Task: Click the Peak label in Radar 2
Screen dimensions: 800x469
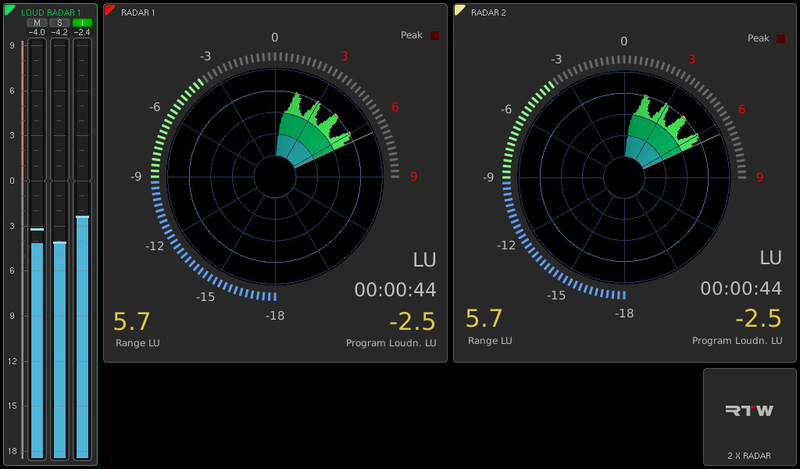Action: (x=758, y=38)
